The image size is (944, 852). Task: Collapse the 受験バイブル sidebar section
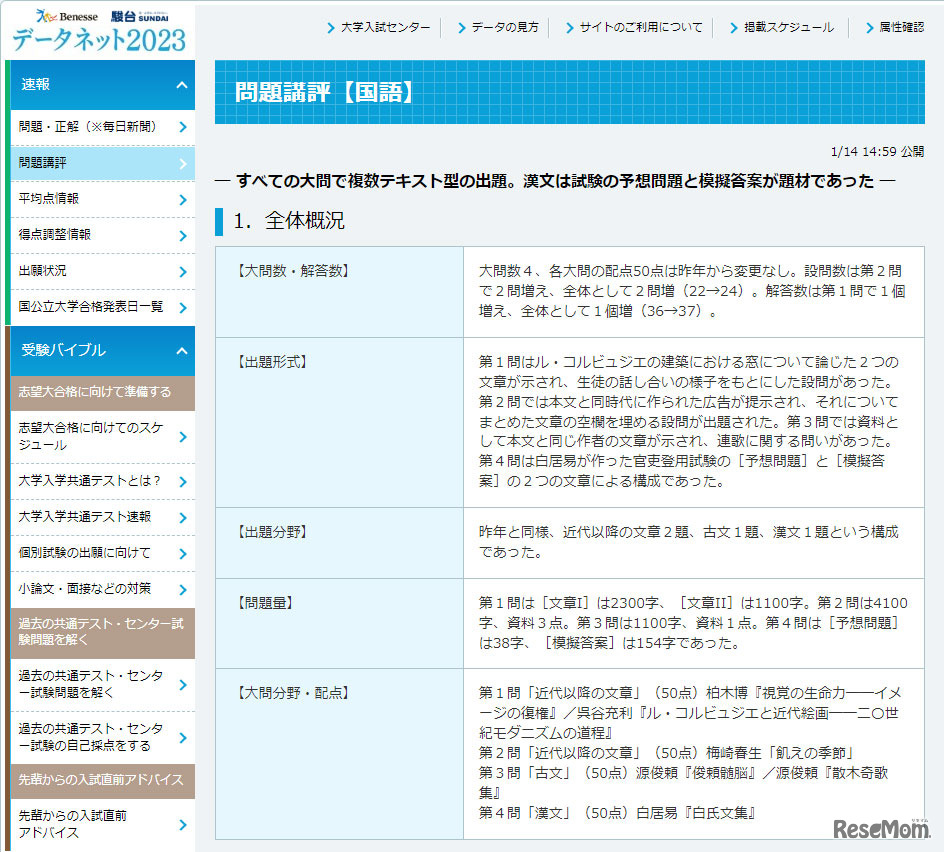click(181, 351)
